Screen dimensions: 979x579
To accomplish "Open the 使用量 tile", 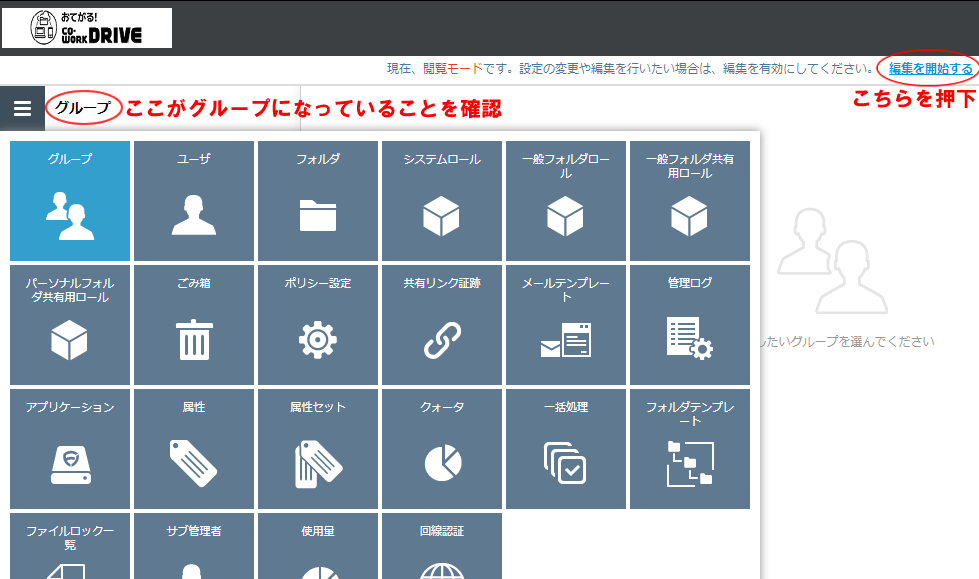I will (318, 546).
